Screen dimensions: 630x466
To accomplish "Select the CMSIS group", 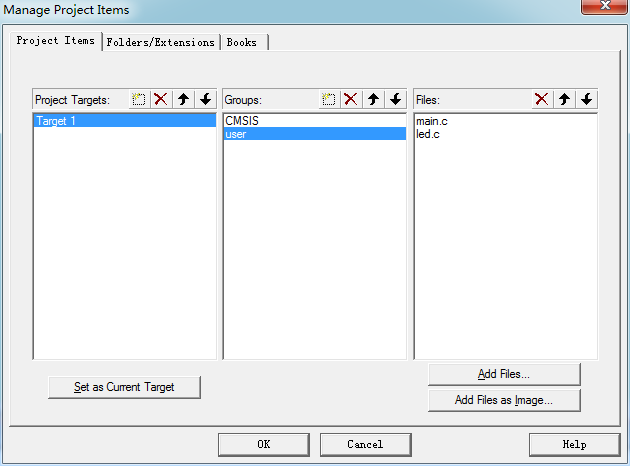I will 315,121.
